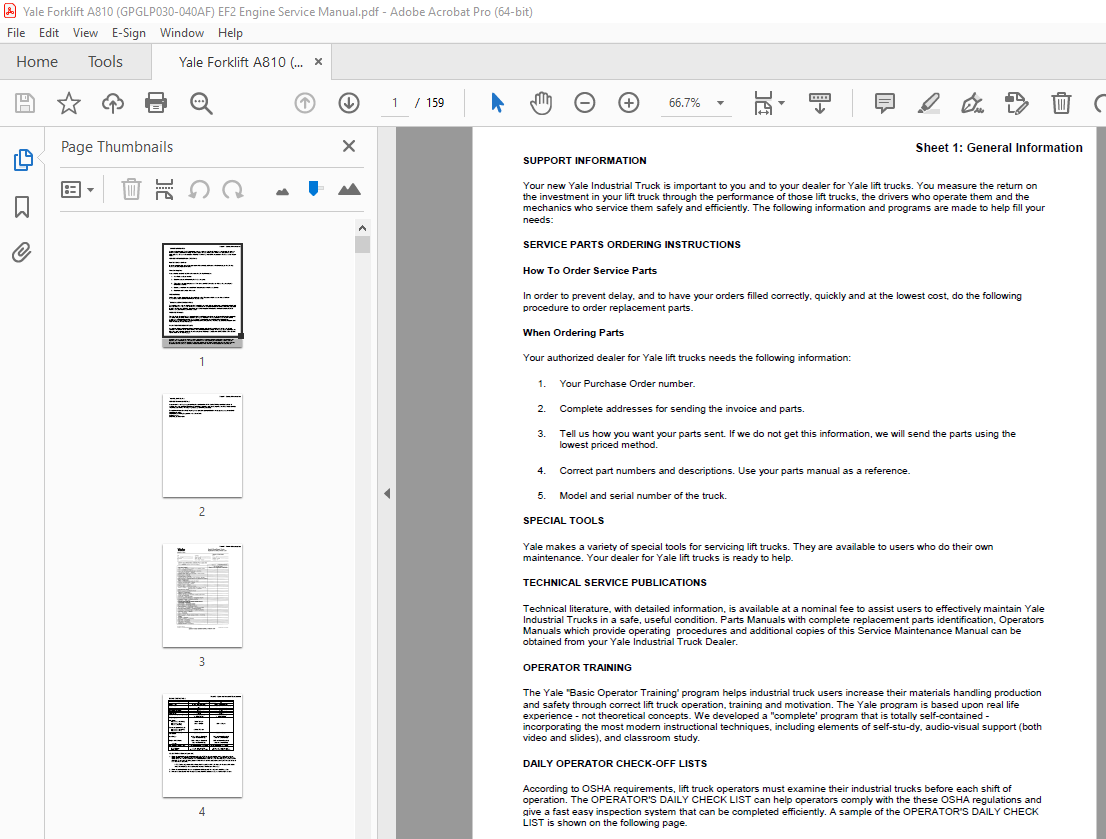This screenshot has width=1106, height=839.
Task: Select the arrow Selection tool
Action: point(497,103)
